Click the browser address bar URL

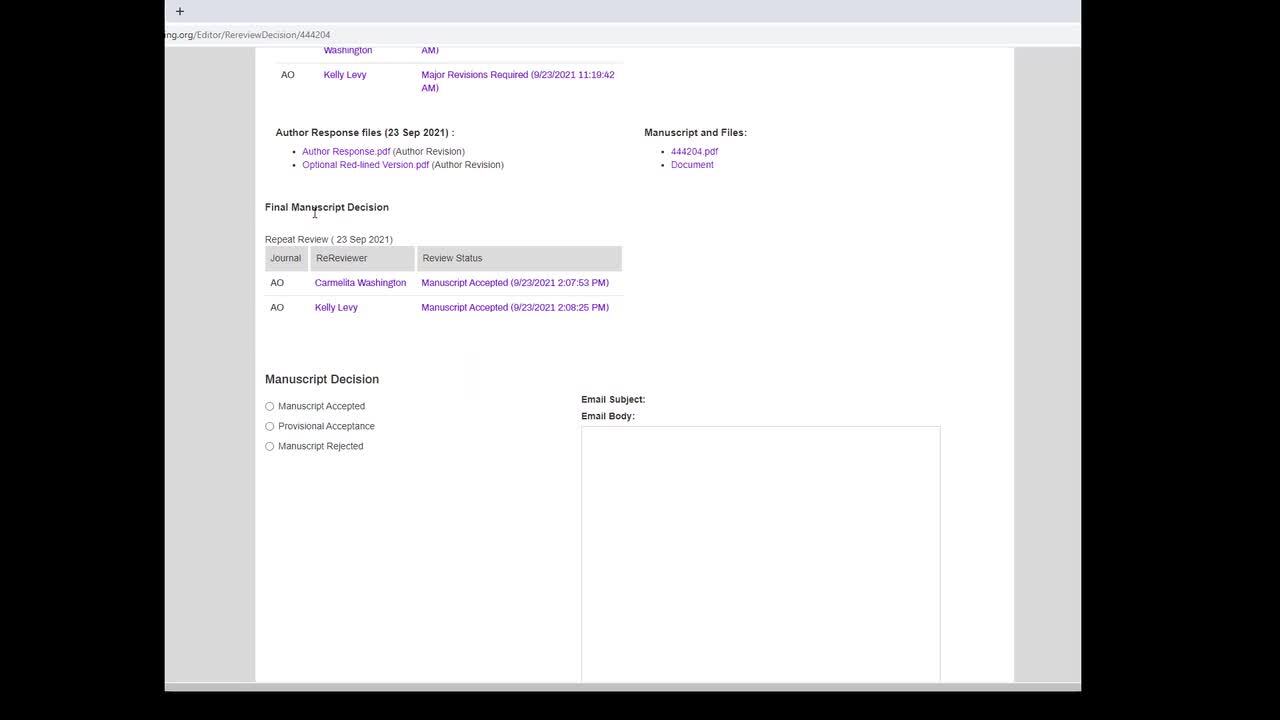248,35
